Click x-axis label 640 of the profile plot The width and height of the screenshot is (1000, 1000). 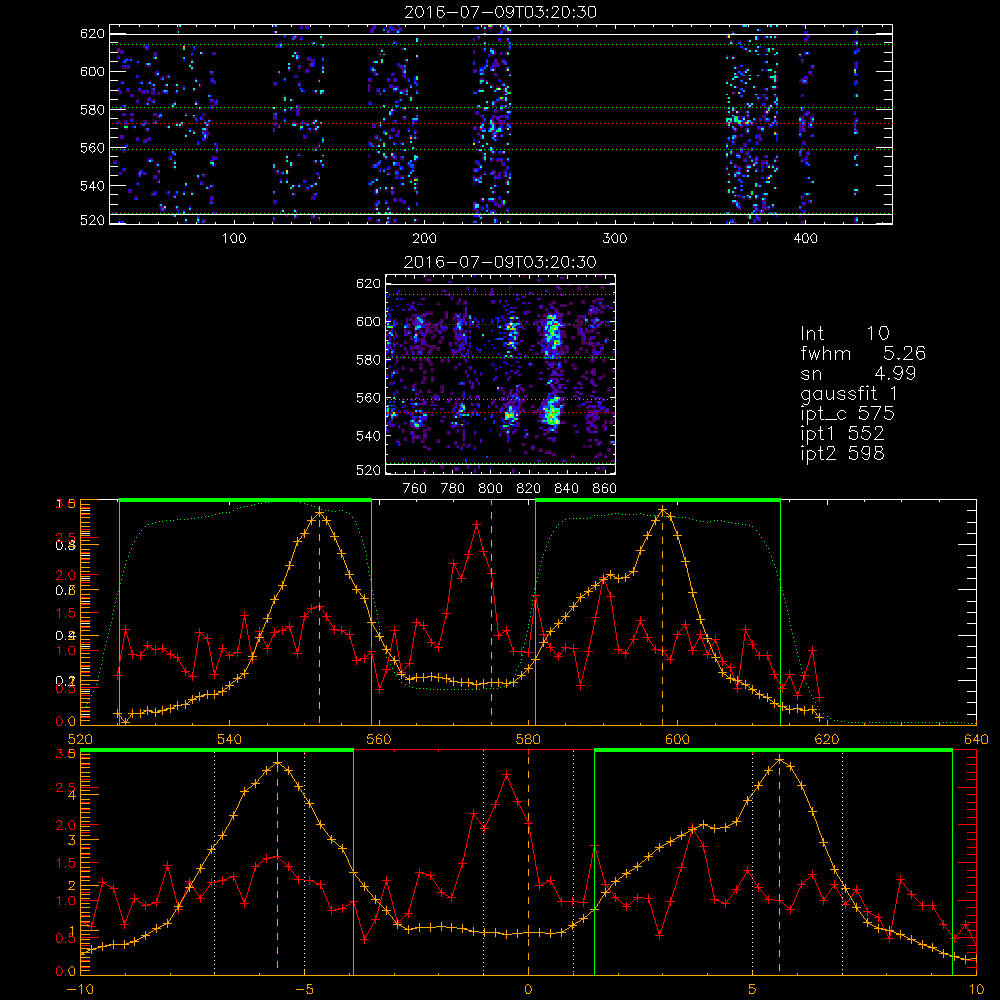[976, 740]
